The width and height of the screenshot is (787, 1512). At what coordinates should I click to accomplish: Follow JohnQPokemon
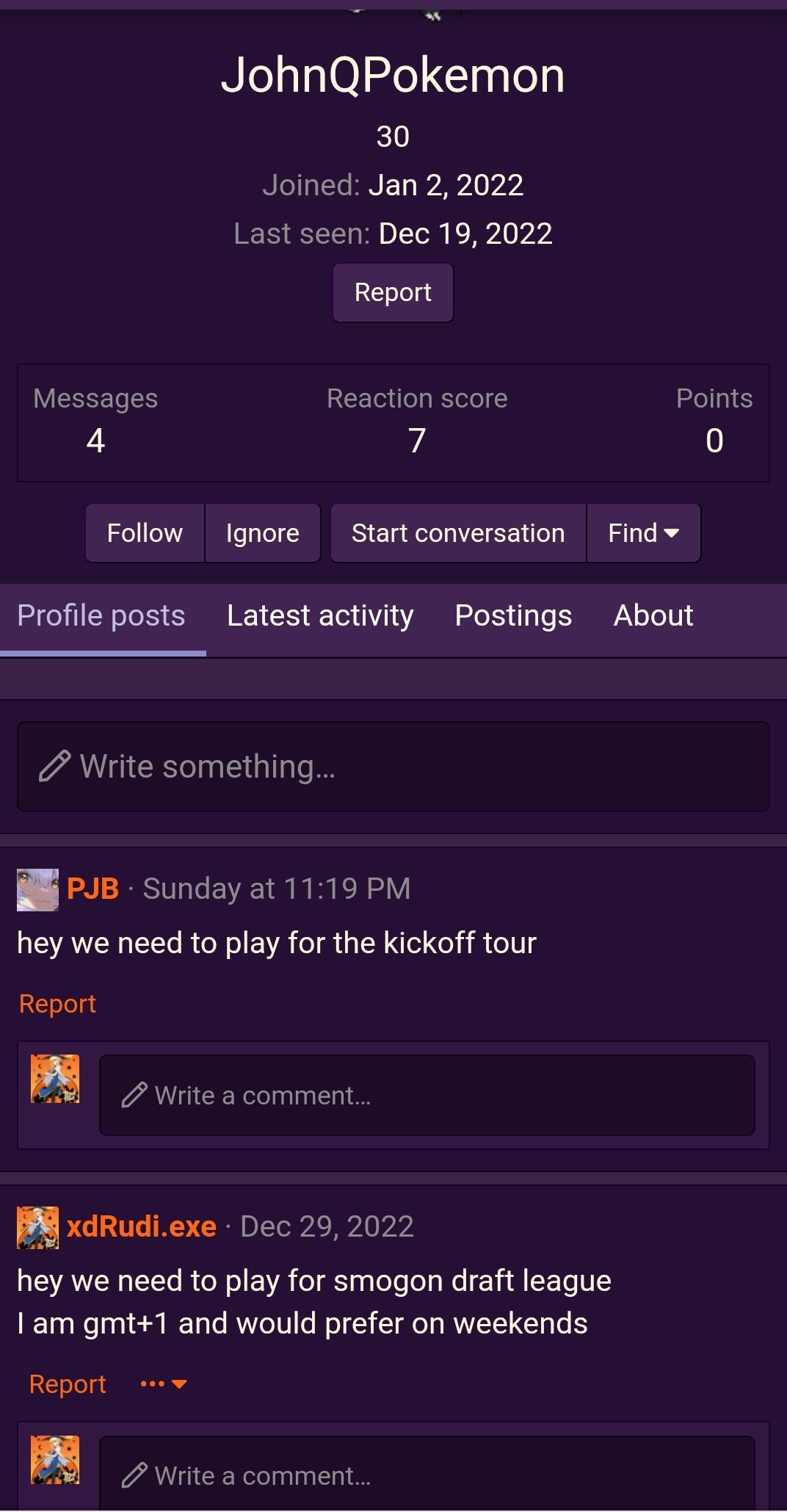(145, 533)
